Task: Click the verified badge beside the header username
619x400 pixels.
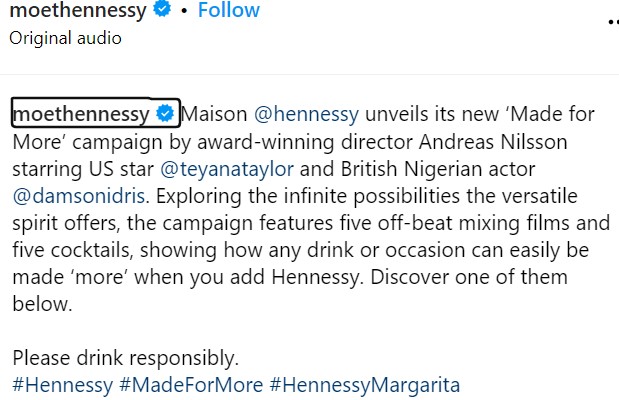Action: [162, 11]
